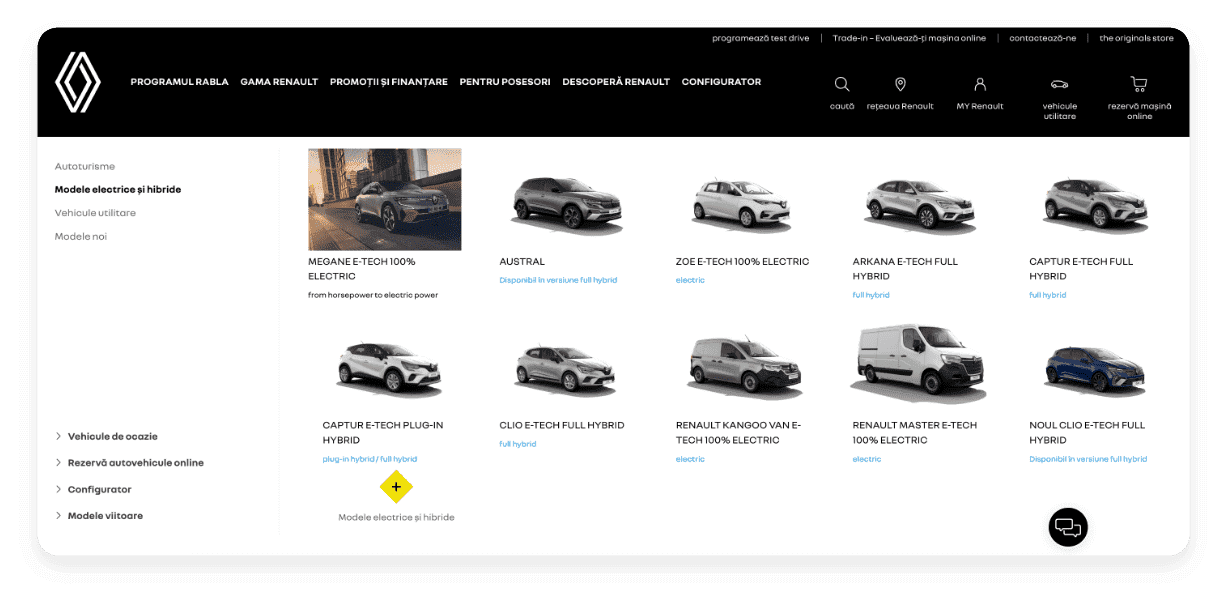
Task: Expand Vehicule de ocazie chevron
Action: click(59, 436)
